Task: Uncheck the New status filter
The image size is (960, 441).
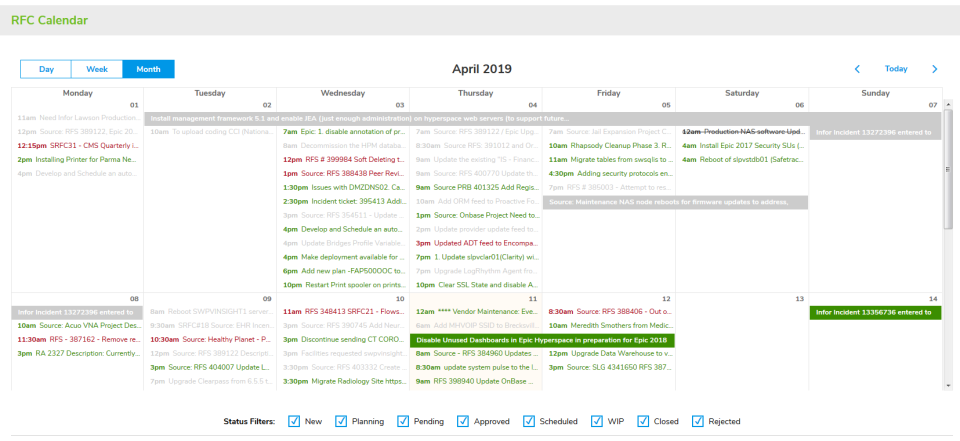Action: [294, 421]
